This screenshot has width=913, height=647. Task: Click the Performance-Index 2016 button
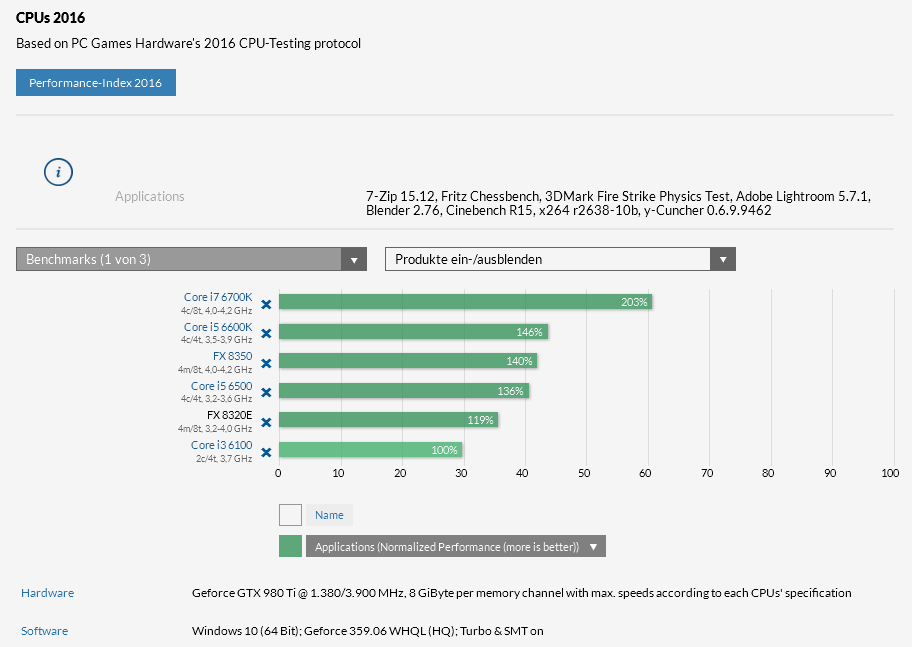[95, 83]
